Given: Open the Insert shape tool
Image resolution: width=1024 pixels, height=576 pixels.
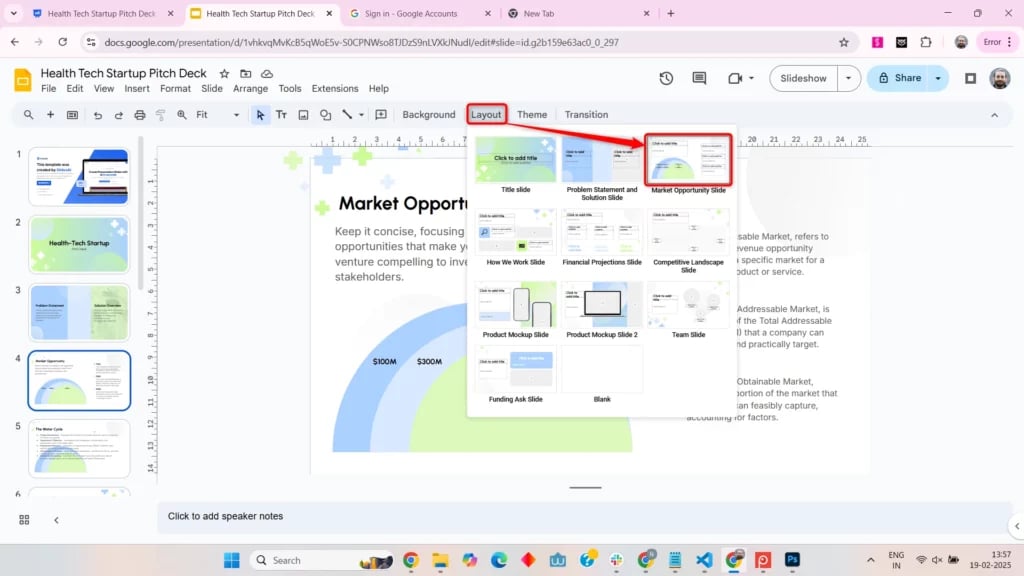Looking at the screenshot, I should (x=326, y=114).
